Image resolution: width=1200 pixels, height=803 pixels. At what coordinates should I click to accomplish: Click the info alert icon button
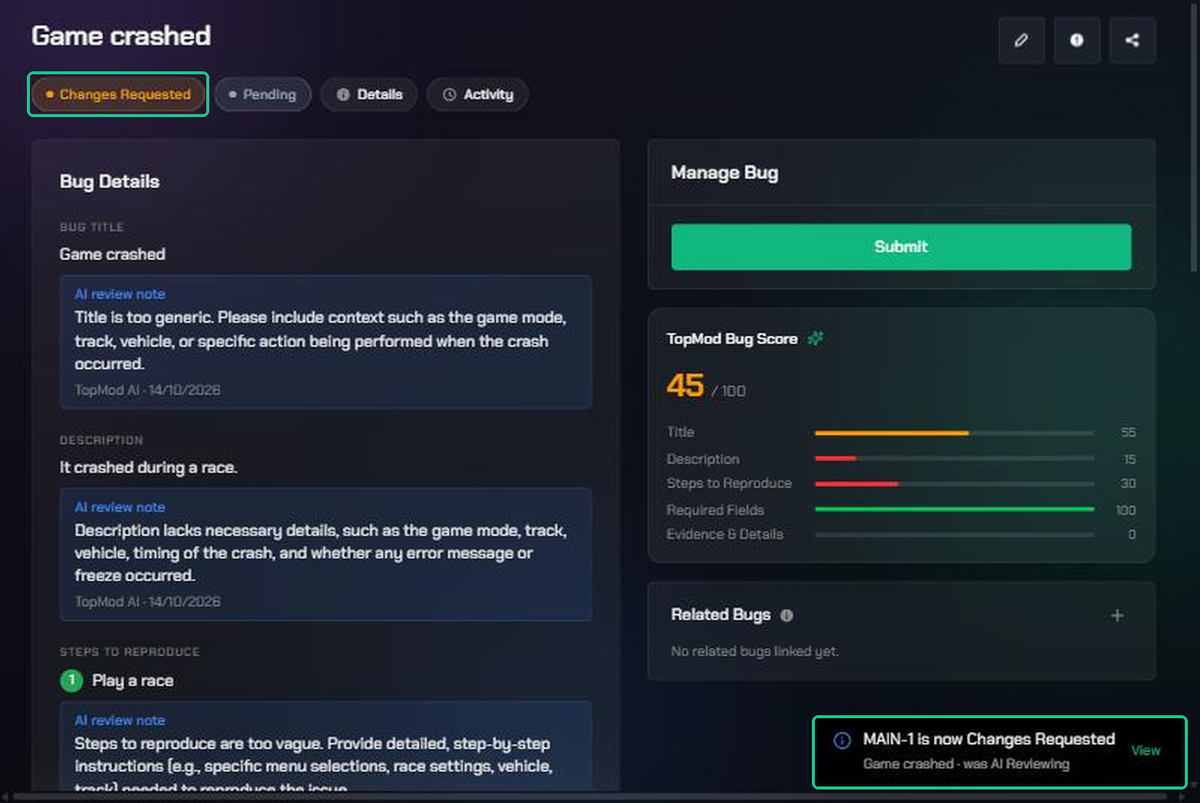click(x=1077, y=41)
